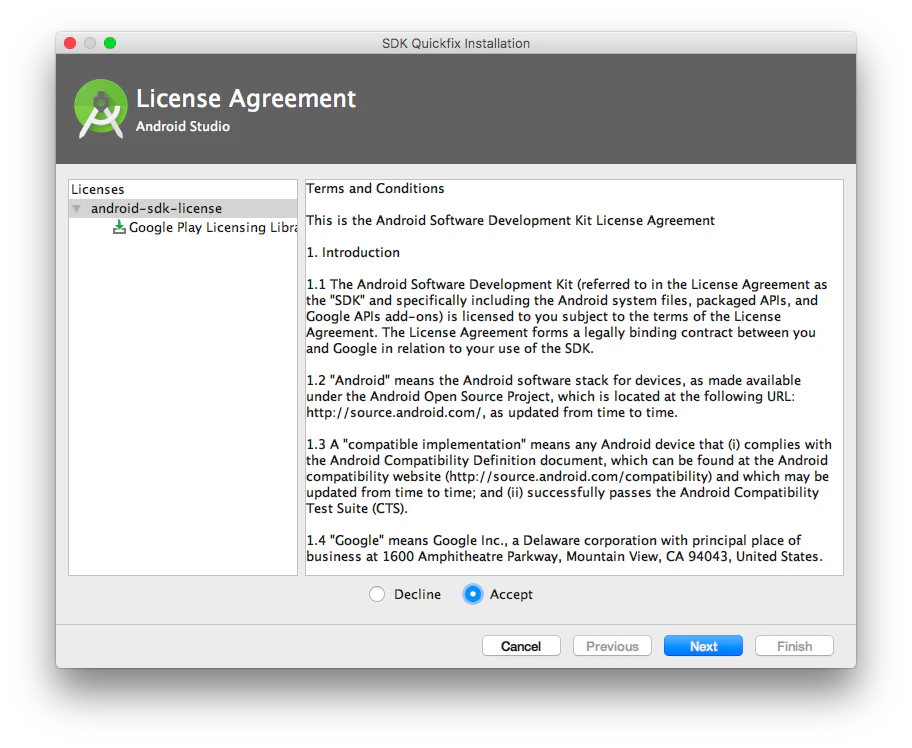The height and width of the screenshot is (748, 912).
Task: Click the '1. Introduction' line
Action: pyautogui.click(x=353, y=252)
